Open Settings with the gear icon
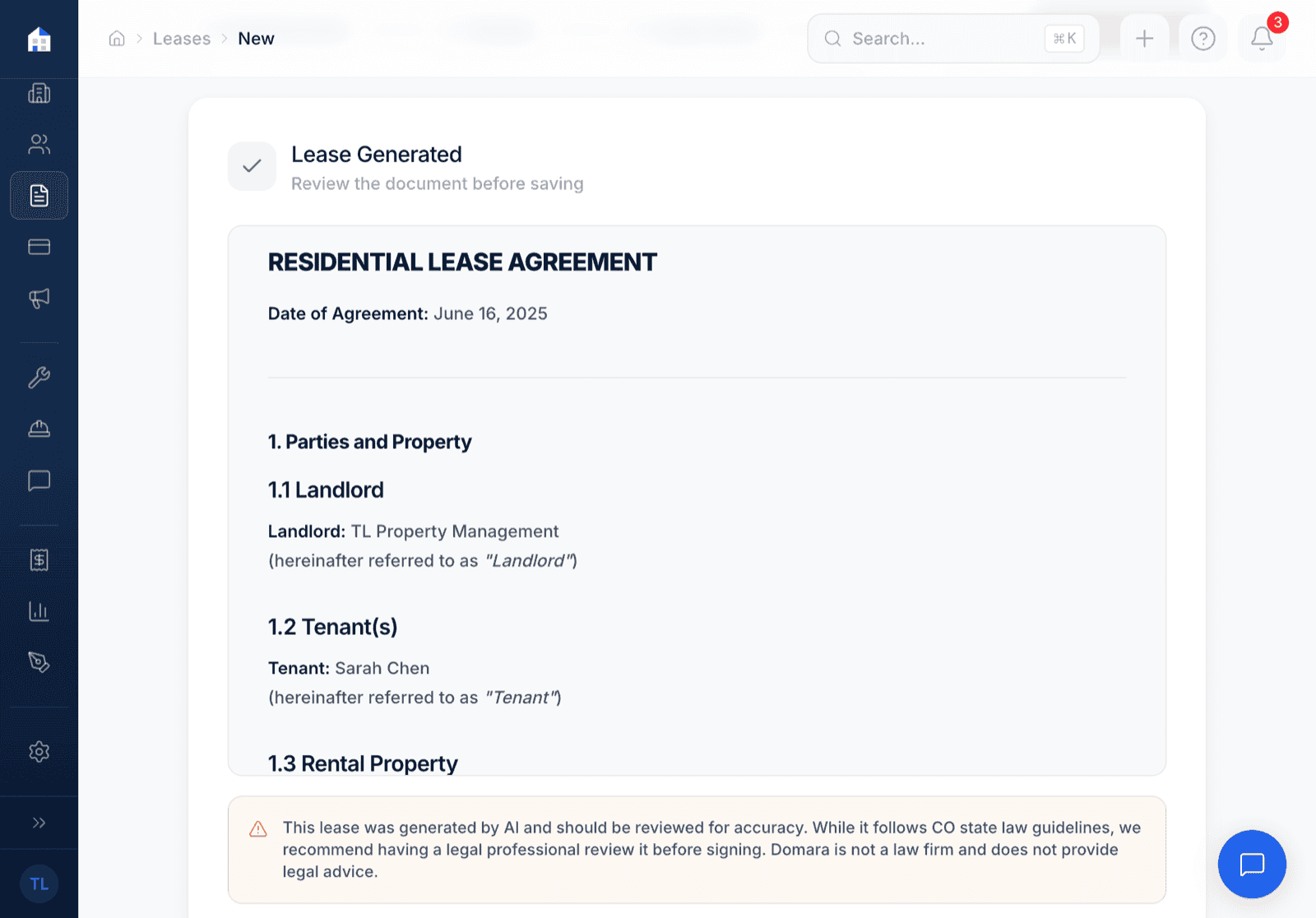 (39, 751)
